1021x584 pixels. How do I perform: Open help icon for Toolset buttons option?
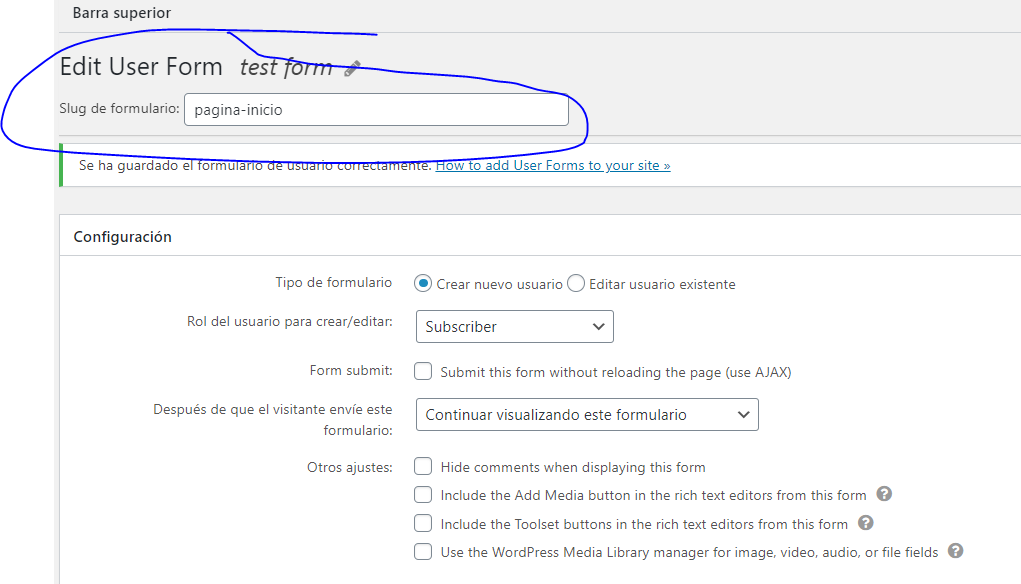(x=865, y=523)
